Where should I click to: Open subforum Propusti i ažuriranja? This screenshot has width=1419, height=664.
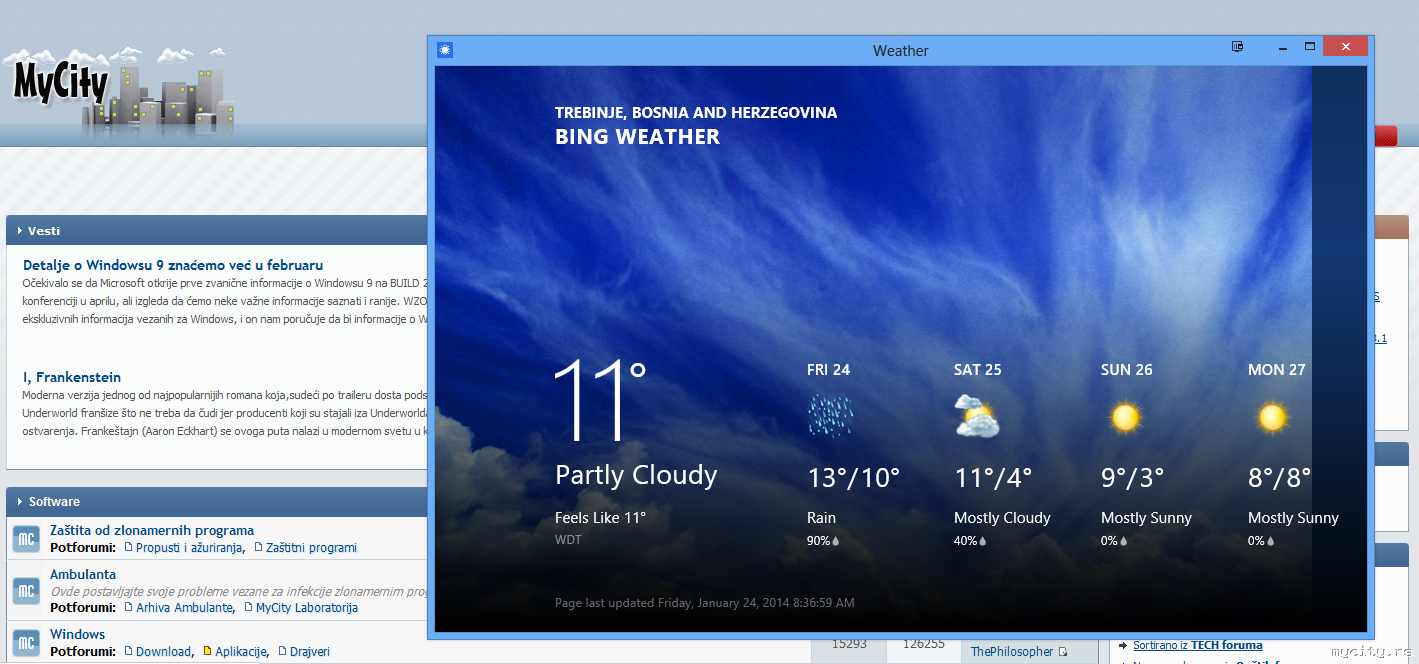tap(189, 548)
